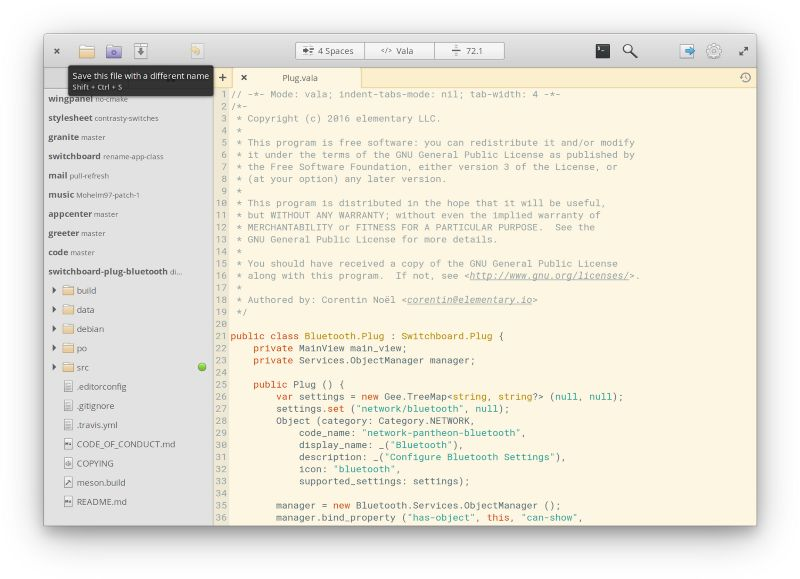This screenshot has height=579, width=800.
Task: Expand the build folder
Action: coord(56,290)
